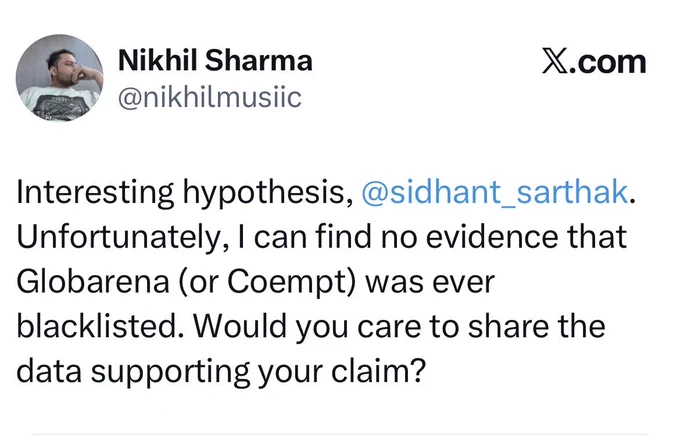Click the word 'claim?' ending the tweet
Image resolution: width=680 pixels, height=435 pixels.
379,371
